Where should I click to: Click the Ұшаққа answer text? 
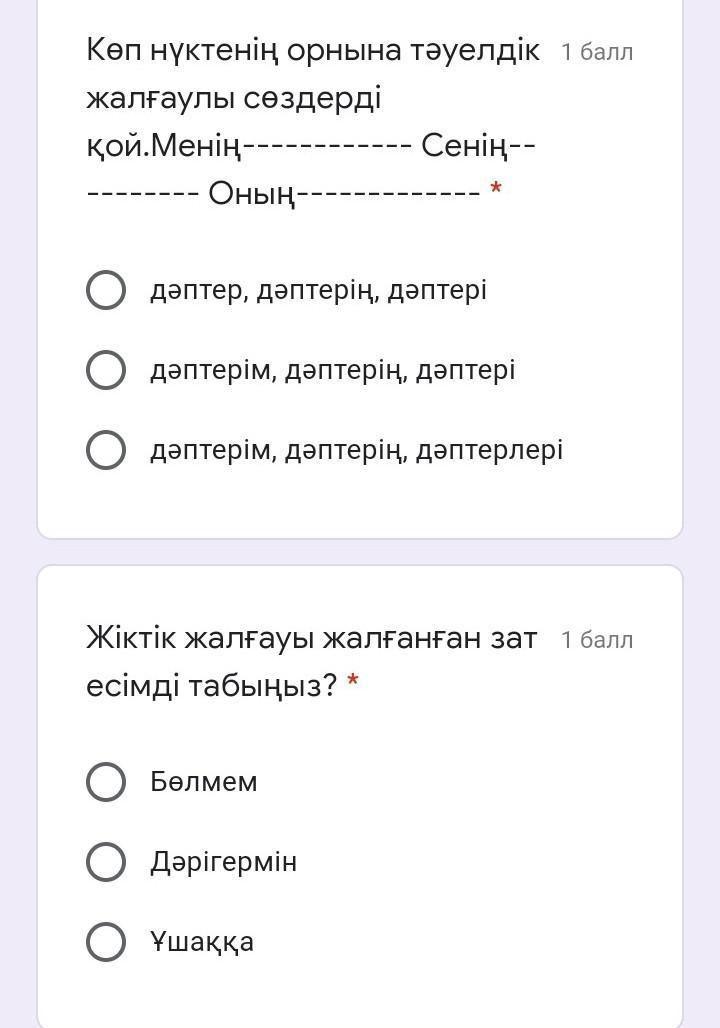coord(202,942)
